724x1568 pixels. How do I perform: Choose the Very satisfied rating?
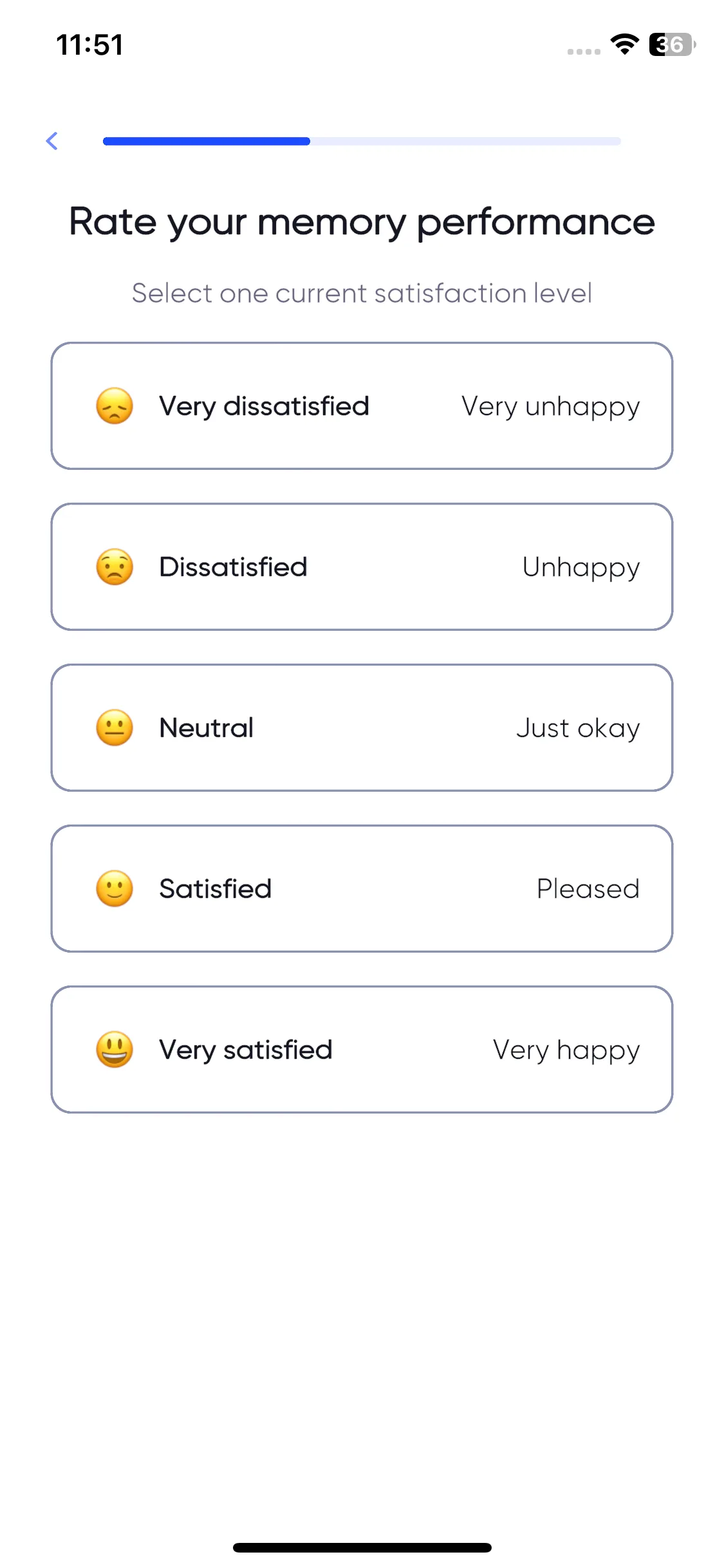pos(362,1050)
